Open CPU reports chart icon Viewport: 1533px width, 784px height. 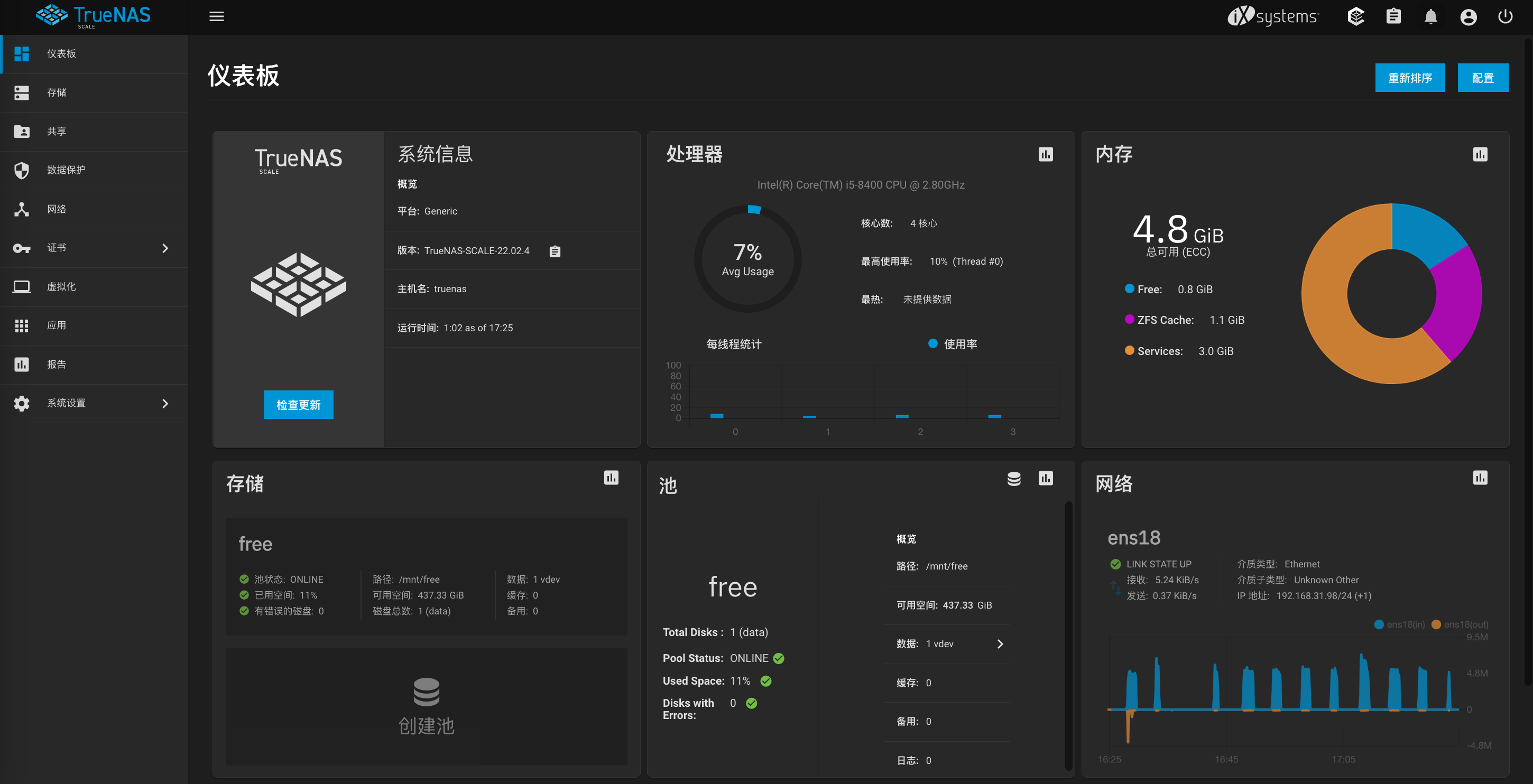point(1046,155)
